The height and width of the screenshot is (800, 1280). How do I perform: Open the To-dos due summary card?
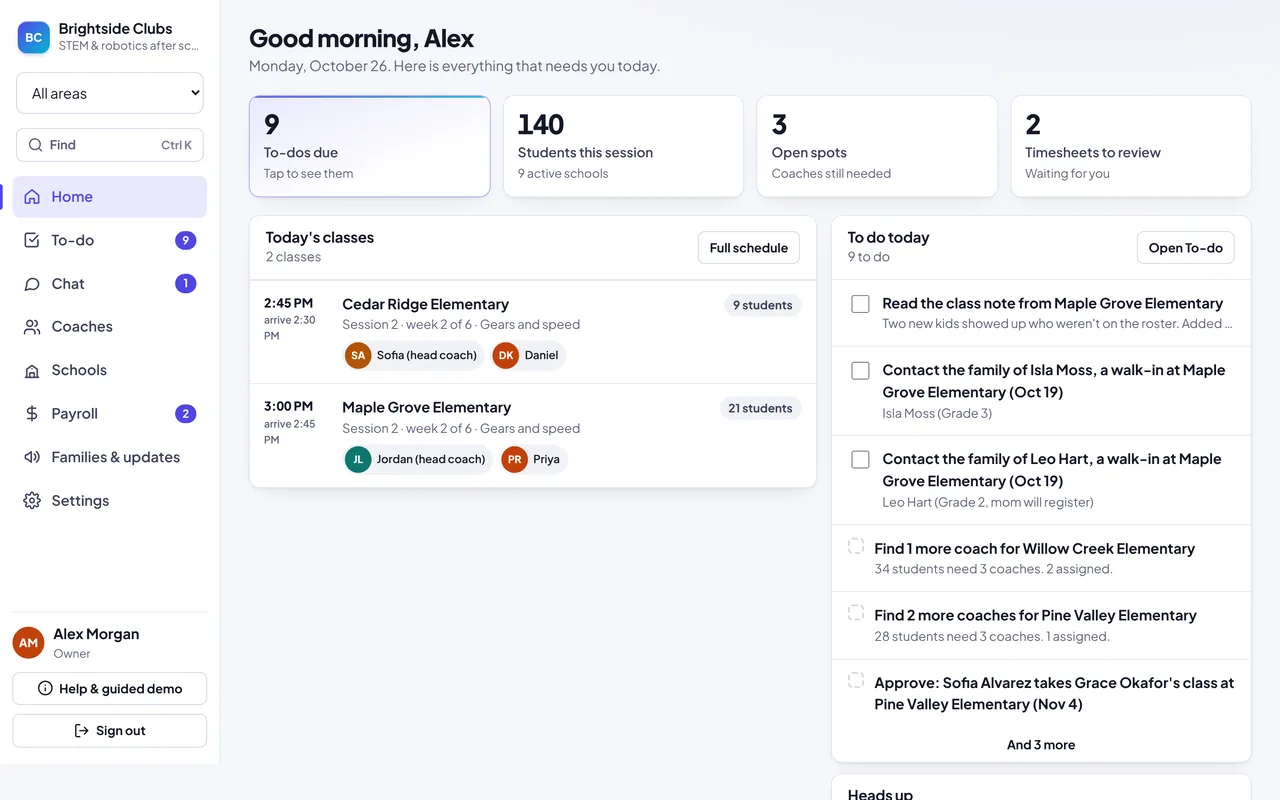pyautogui.click(x=370, y=146)
